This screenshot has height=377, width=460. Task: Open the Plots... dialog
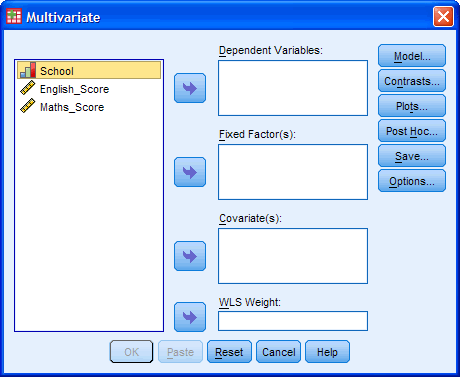pos(412,106)
